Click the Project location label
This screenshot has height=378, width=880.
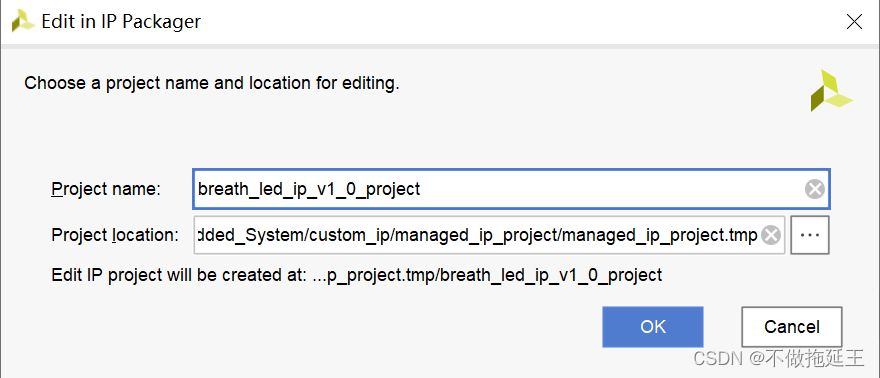point(115,236)
